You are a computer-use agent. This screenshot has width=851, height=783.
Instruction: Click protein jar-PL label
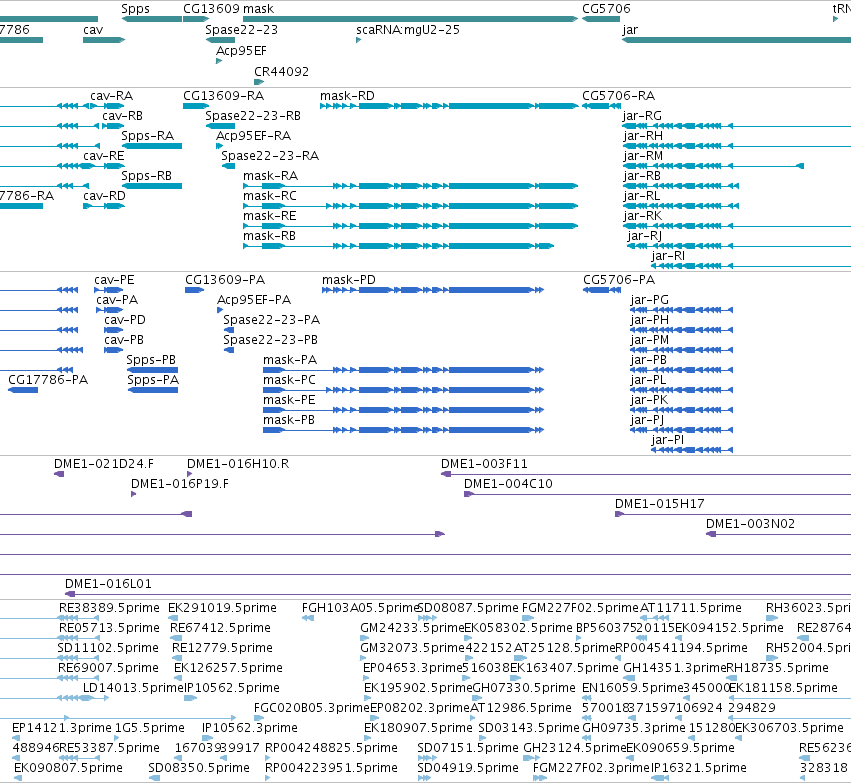pyautogui.click(x=648, y=380)
